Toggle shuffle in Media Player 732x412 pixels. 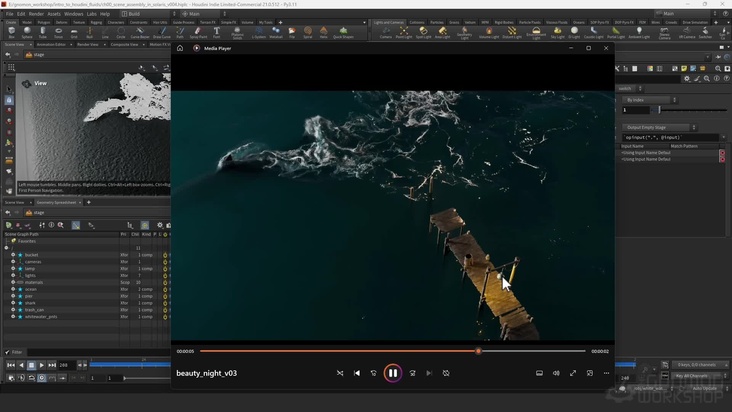click(340, 373)
